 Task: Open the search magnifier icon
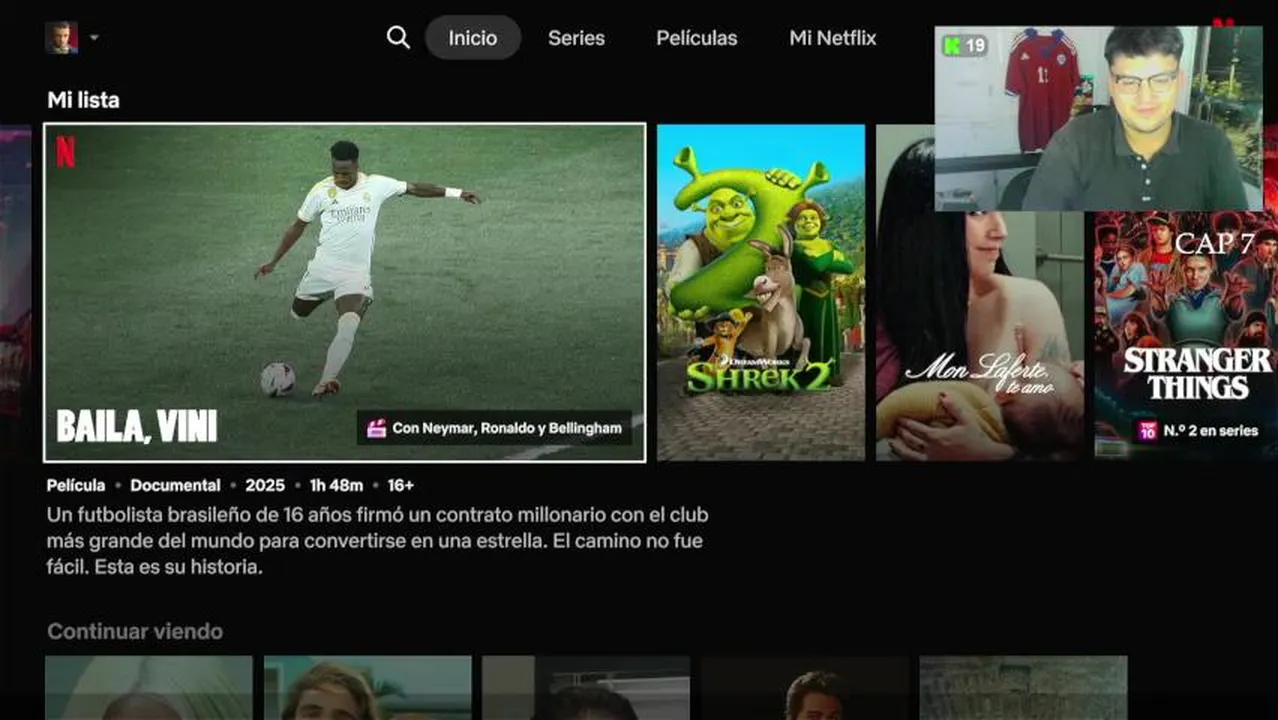[398, 38]
